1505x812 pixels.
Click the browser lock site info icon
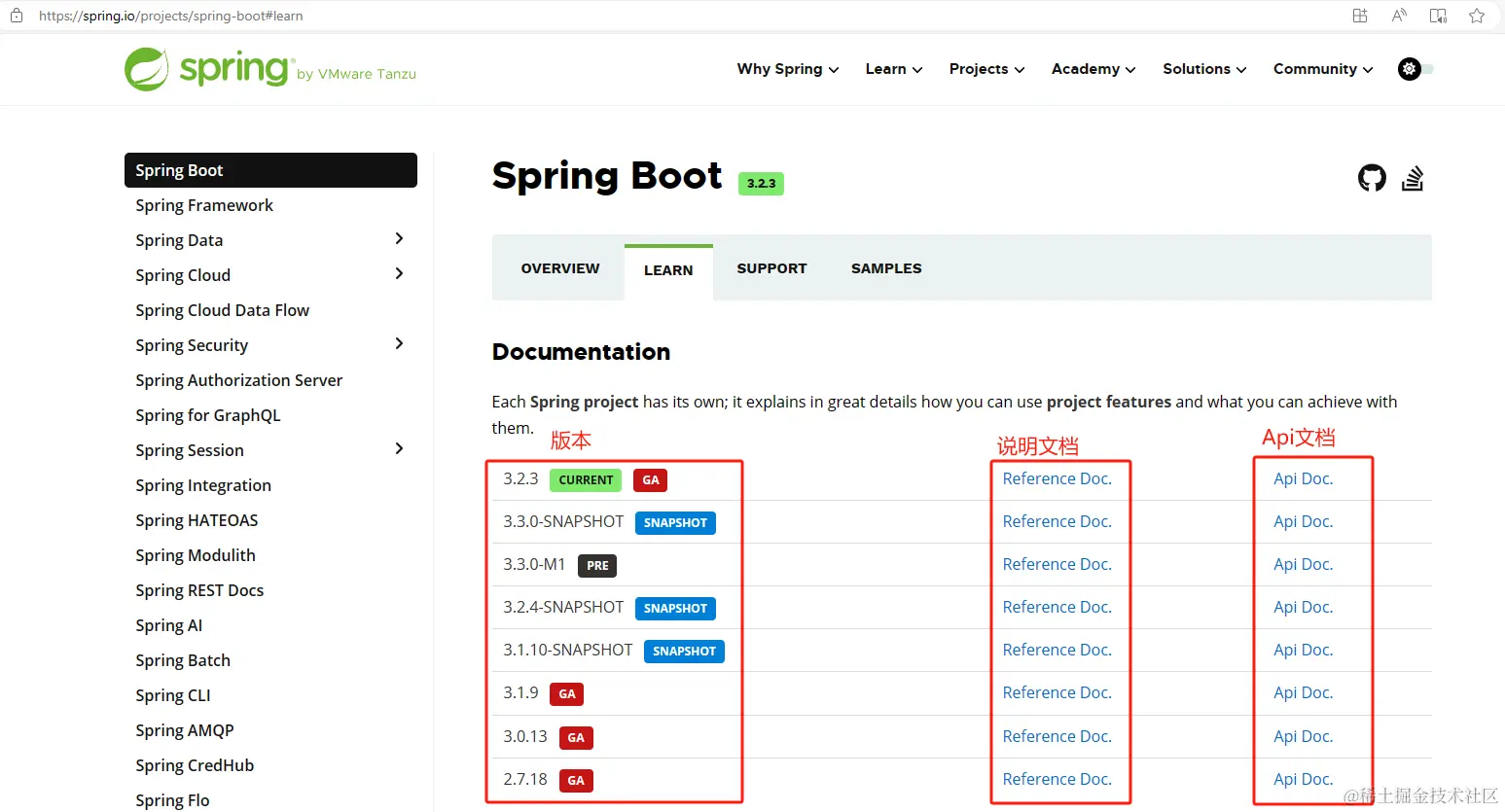click(x=17, y=16)
